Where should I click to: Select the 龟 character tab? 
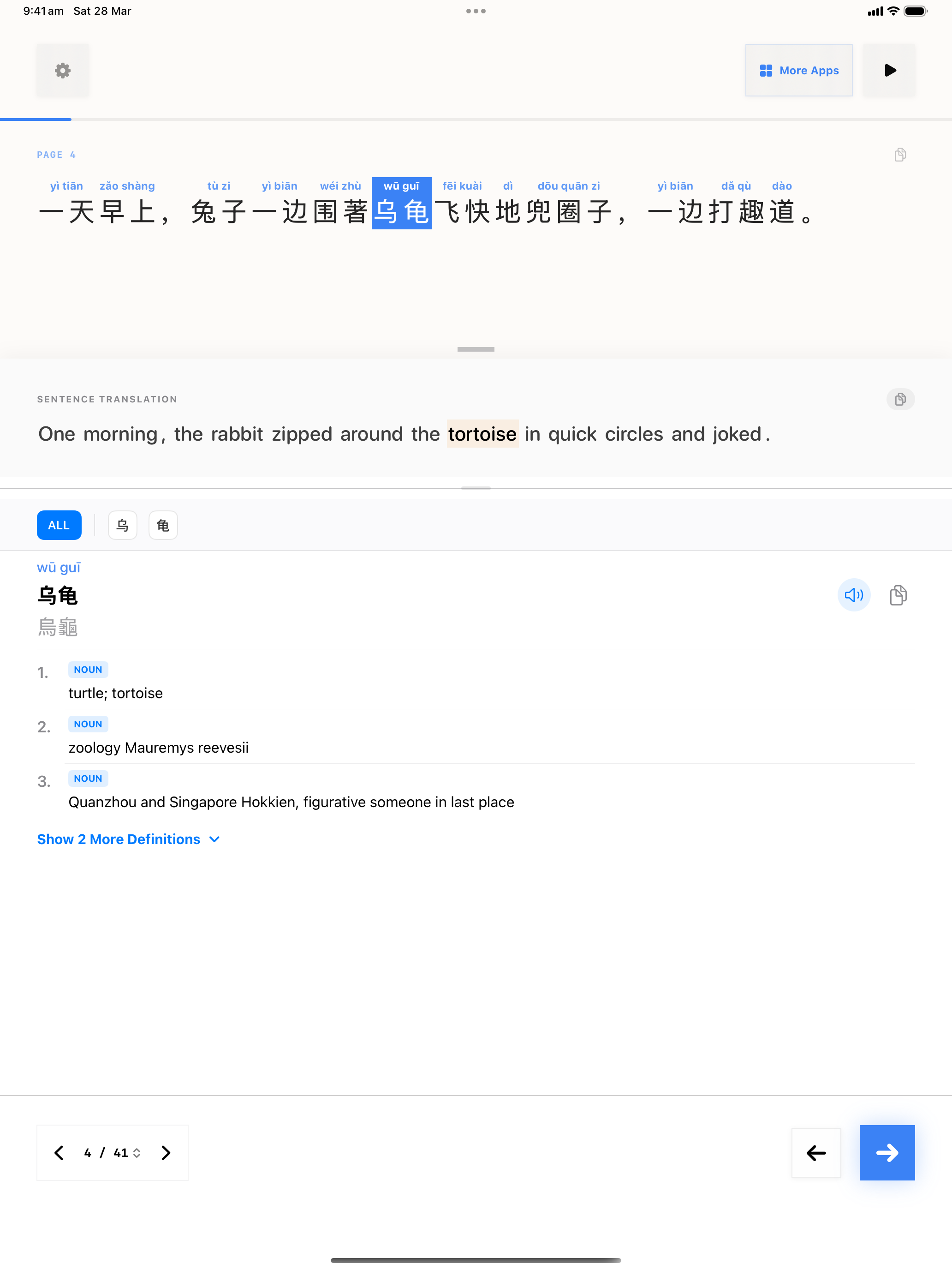tap(163, 525)
